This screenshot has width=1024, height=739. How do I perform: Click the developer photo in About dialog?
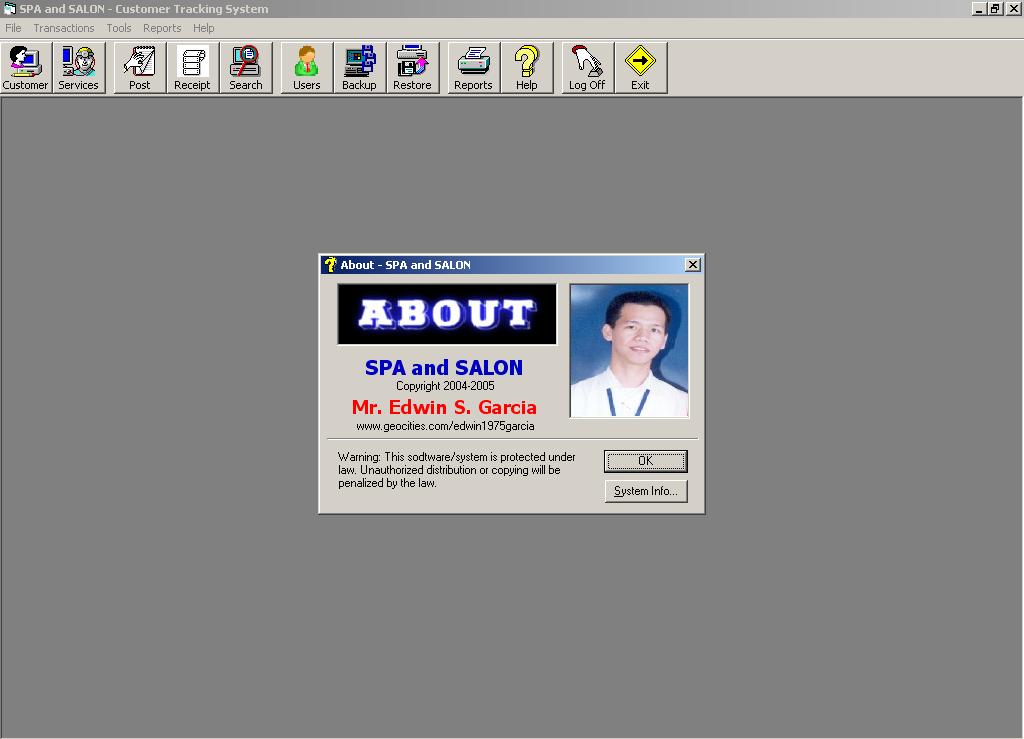(629, 350)
